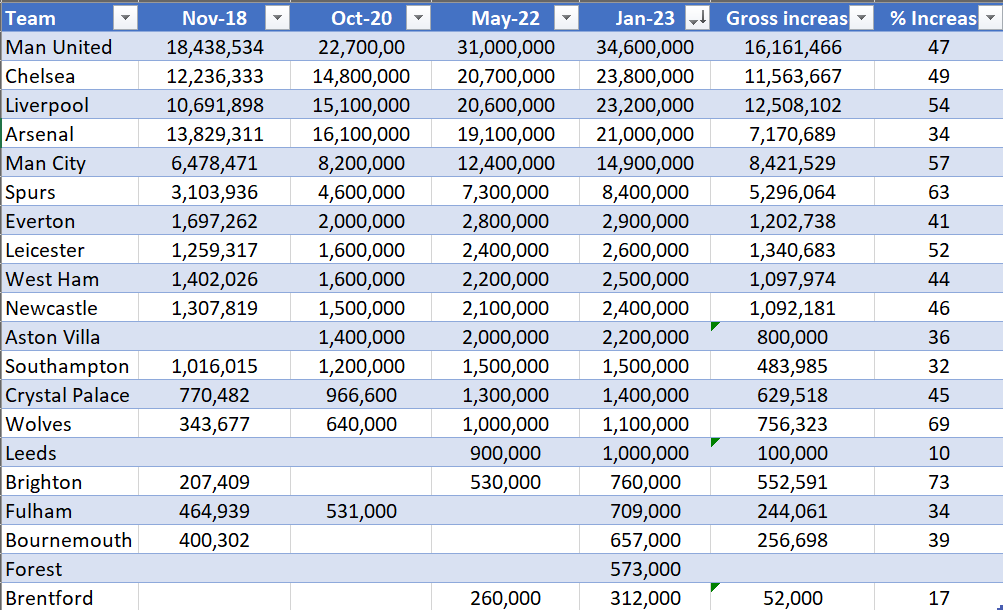Select Man United's Nov-18 value 18,438,534

click(x=214, y=47)
